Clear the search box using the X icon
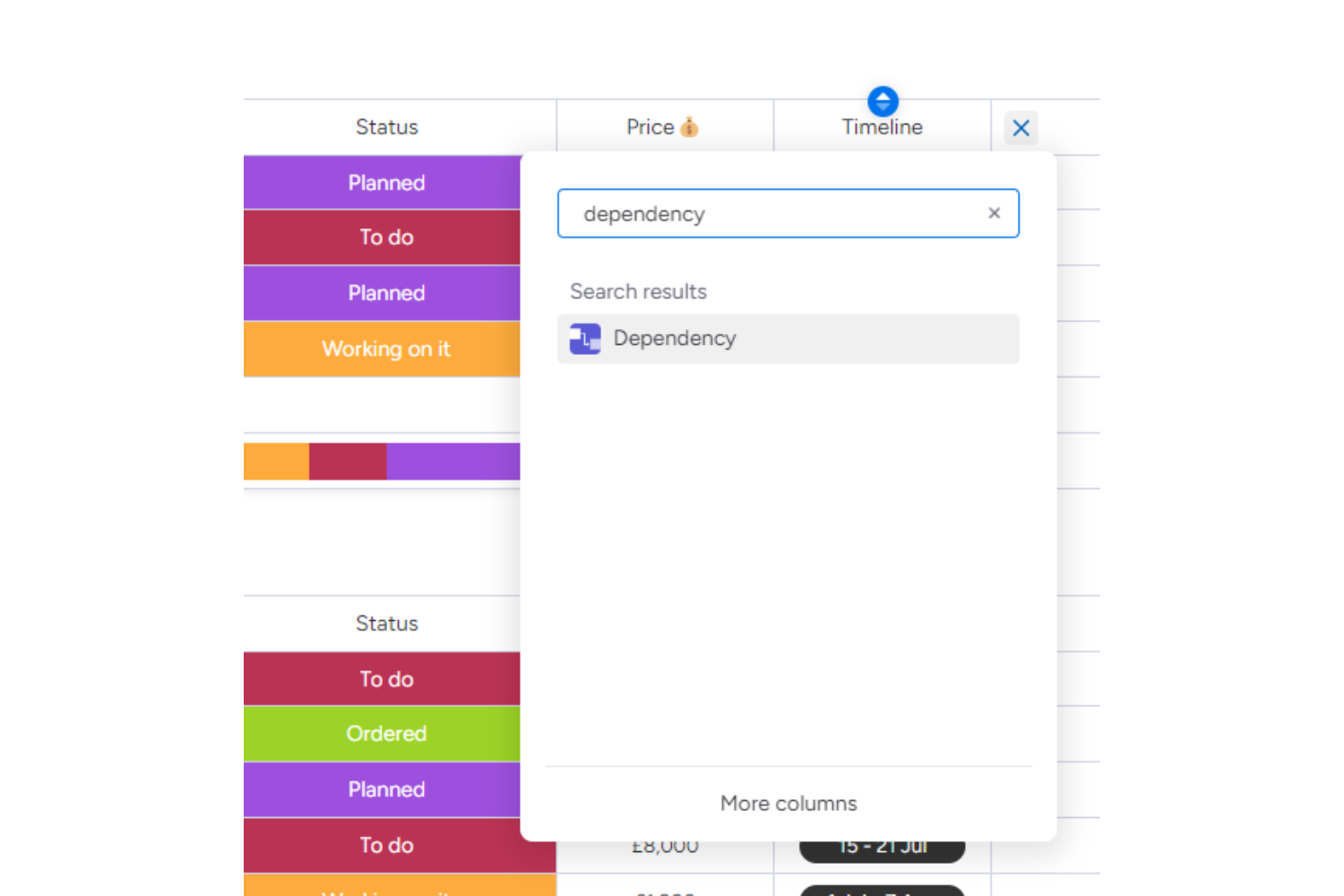The width and height of the screenshot is (1344, 896). click(x=994, y=213)
